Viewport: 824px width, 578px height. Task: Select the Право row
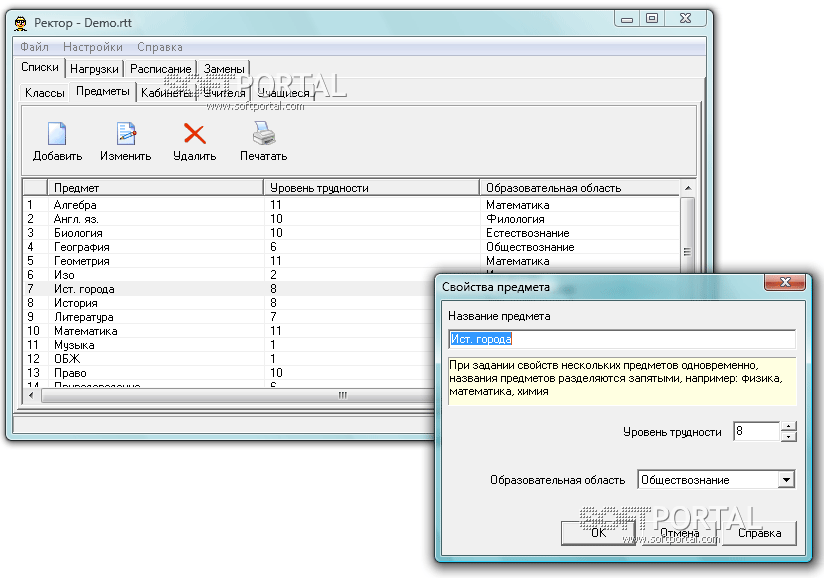[x=229, y=373]
